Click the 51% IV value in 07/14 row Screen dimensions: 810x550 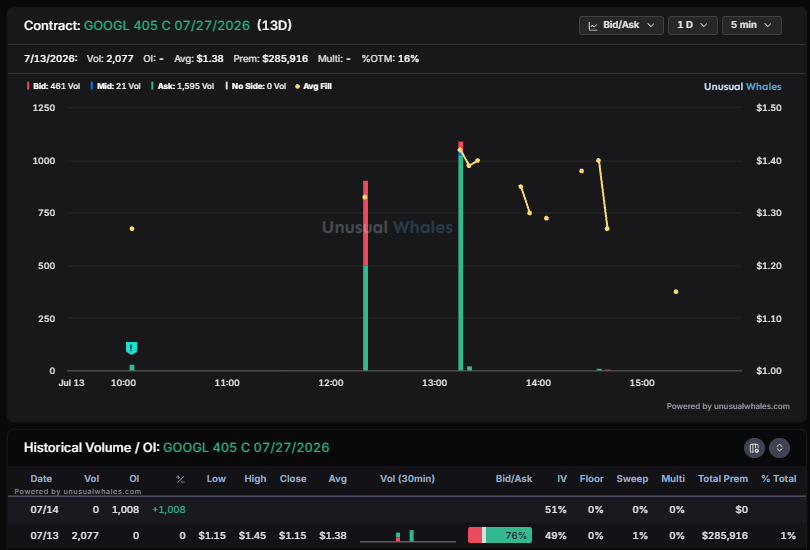pos(555,510)
